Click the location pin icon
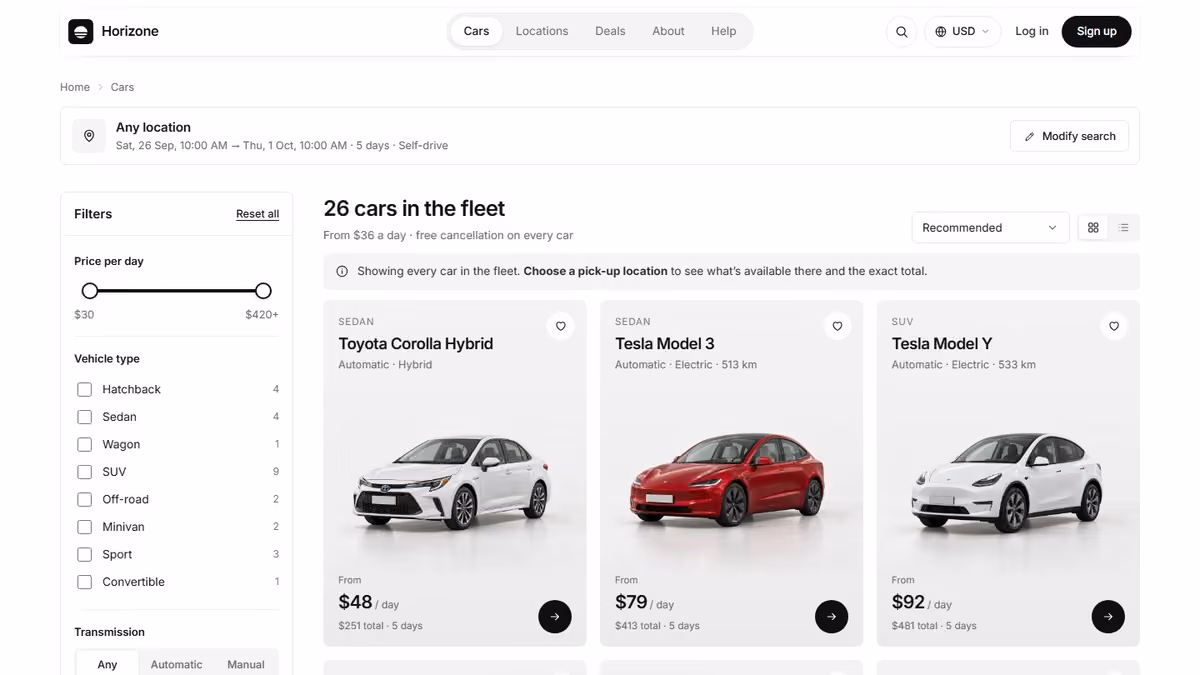The image size is (1200, 675). point(89,136)
